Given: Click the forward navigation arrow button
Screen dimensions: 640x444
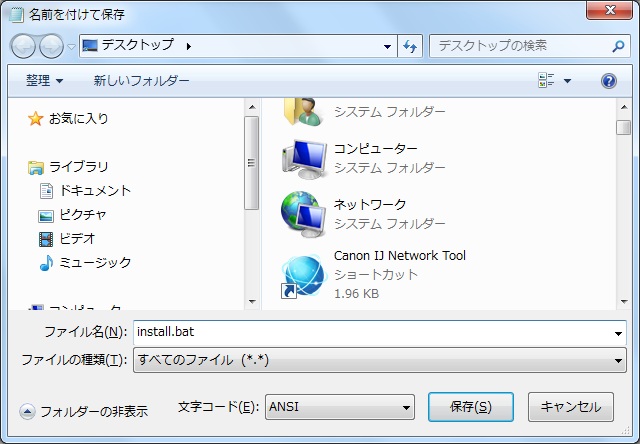Looking at the screenshot, I should (50, 46).
